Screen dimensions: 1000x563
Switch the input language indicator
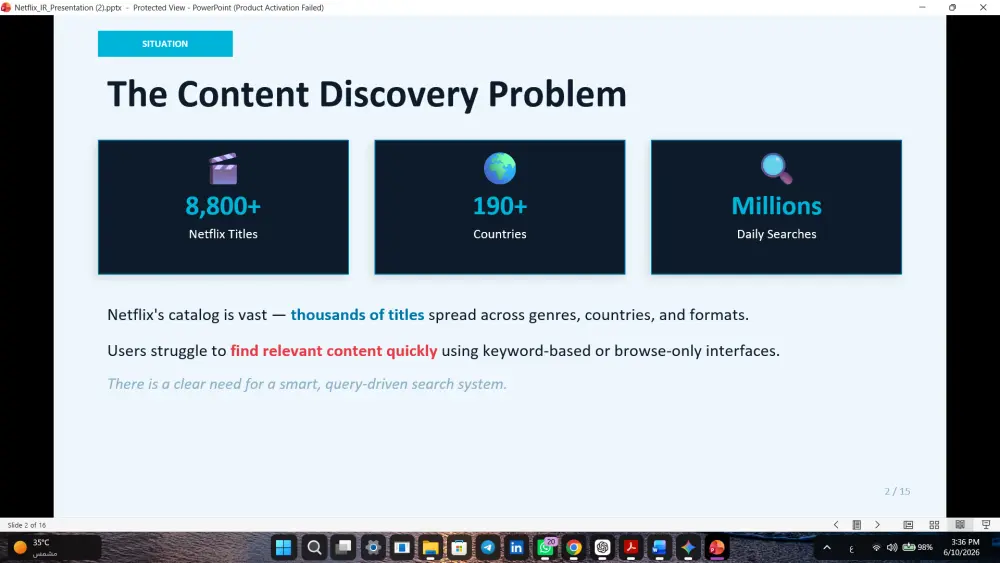[851, 548]
